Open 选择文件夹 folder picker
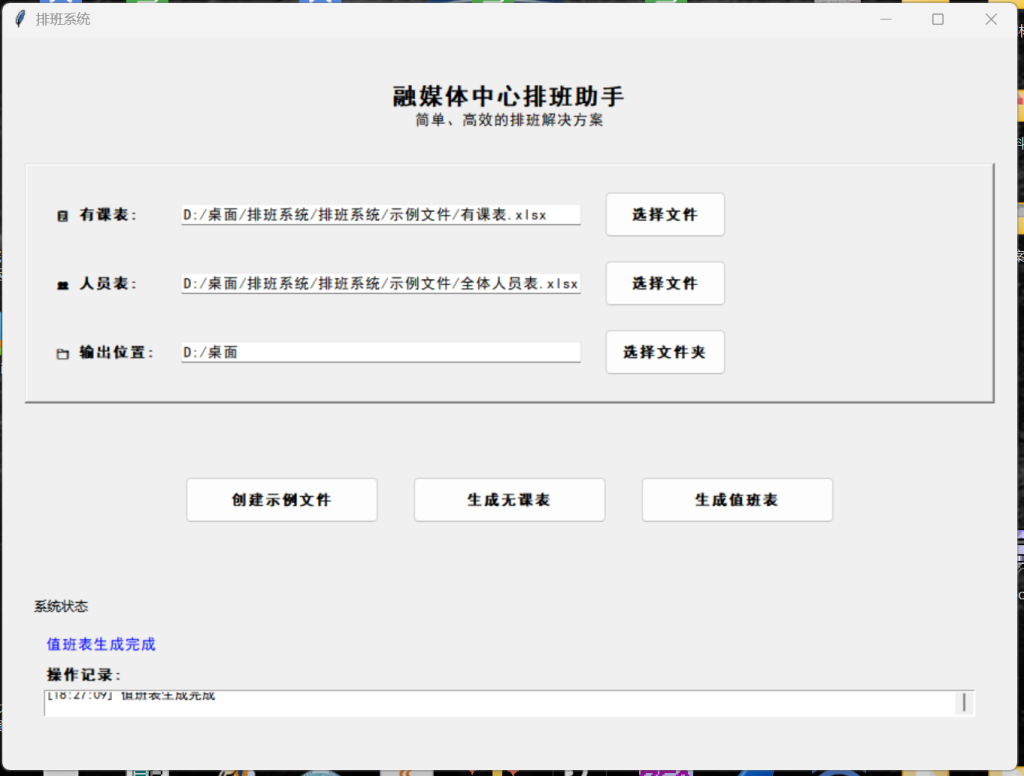The width and height of the screenshot is (1024, 776). pyautogui.click(x=665, y=352)
